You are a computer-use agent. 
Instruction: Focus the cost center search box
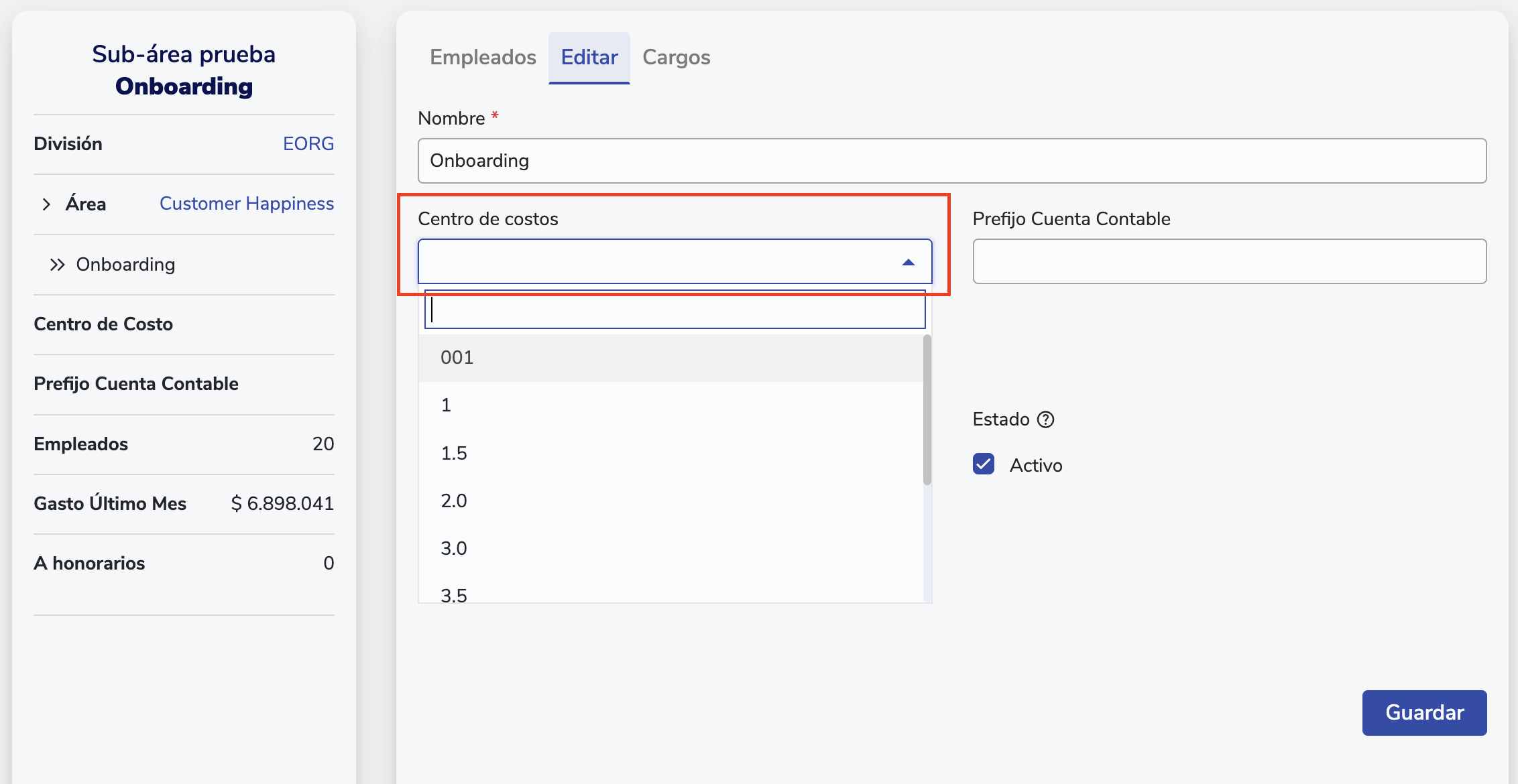pyautogui.click(x=675, y=310)
